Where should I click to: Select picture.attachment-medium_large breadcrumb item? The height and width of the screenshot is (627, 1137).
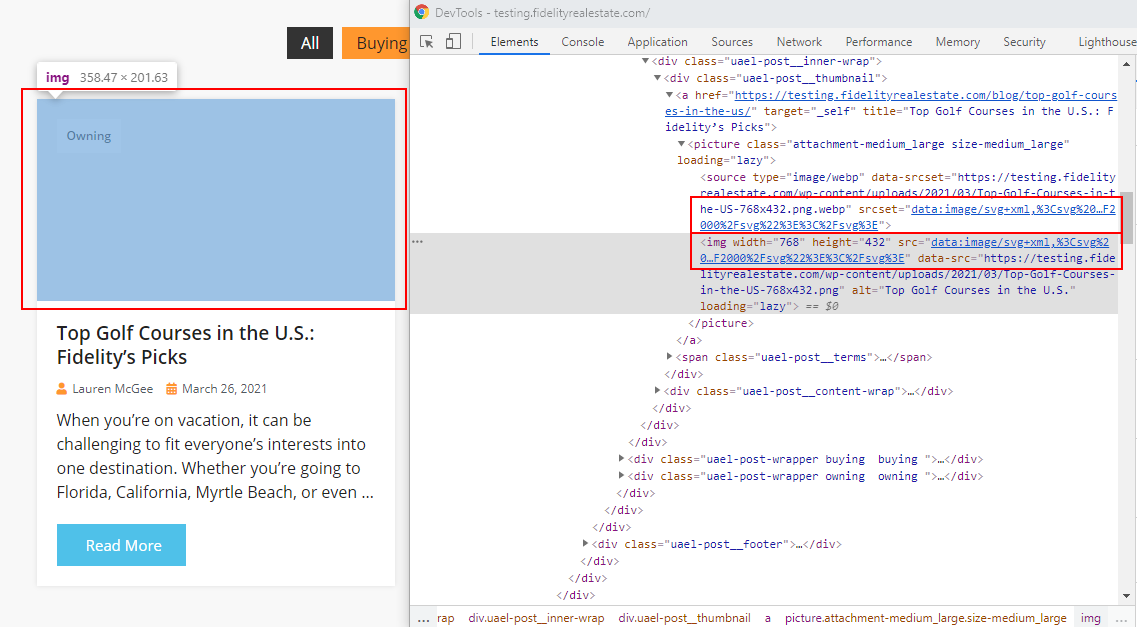925,618
